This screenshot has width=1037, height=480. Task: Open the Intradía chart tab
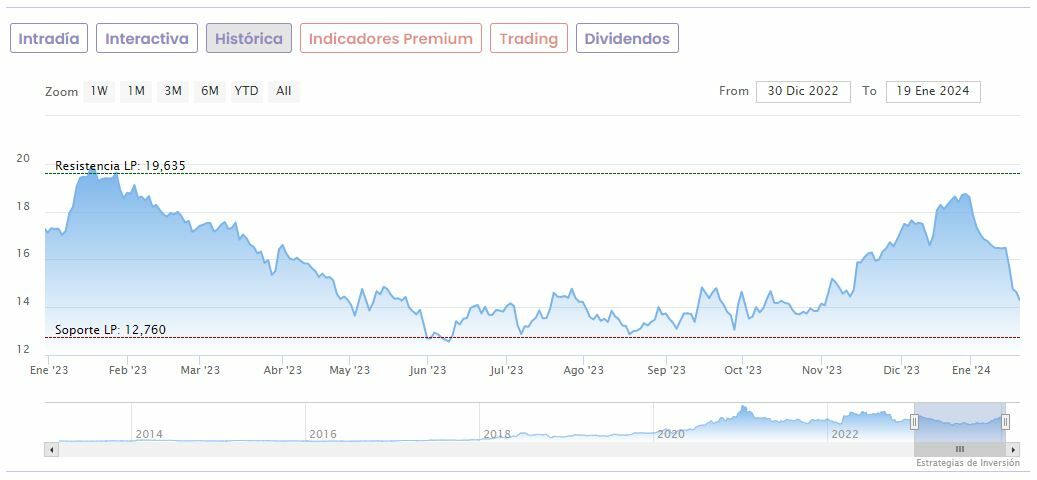click(49, 39)
